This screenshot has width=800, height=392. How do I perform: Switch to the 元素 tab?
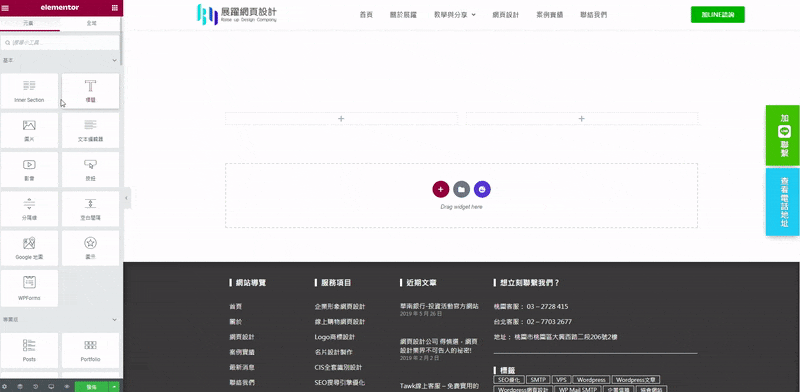pyautogui.click(x=29, y=23)
